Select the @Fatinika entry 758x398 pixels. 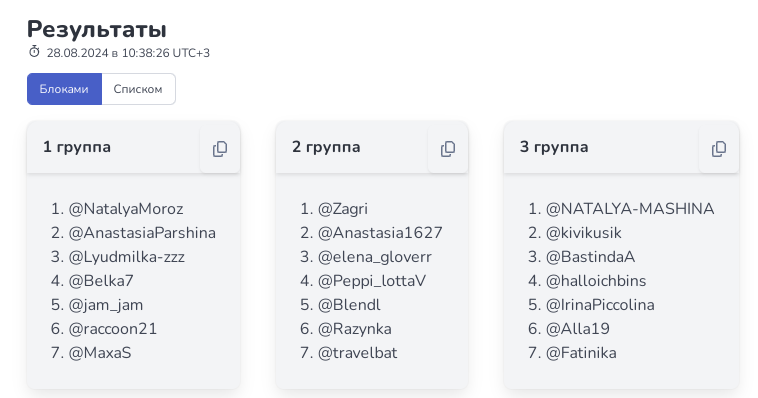click(581, 353)
